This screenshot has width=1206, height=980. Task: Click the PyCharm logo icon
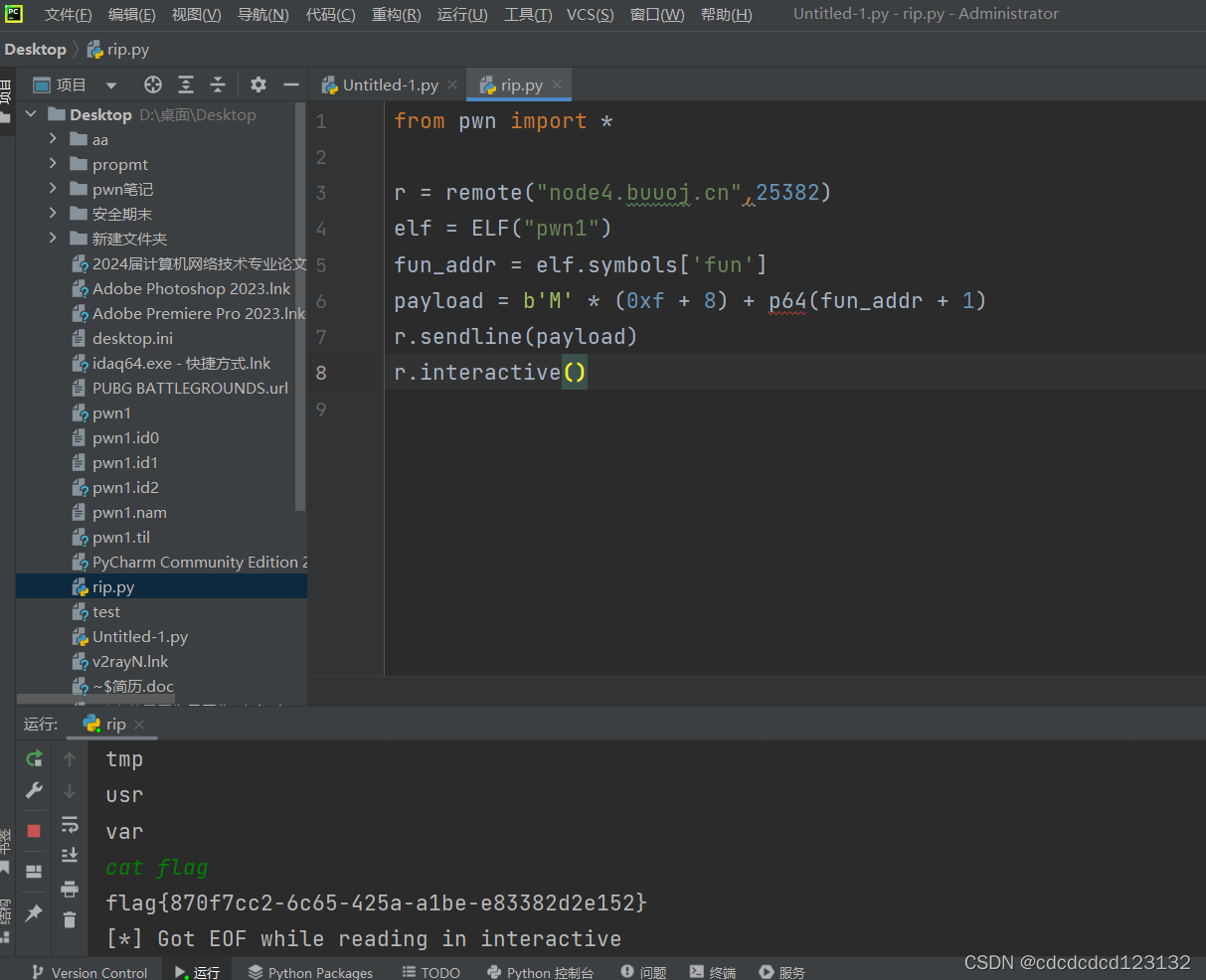[14, 14]
